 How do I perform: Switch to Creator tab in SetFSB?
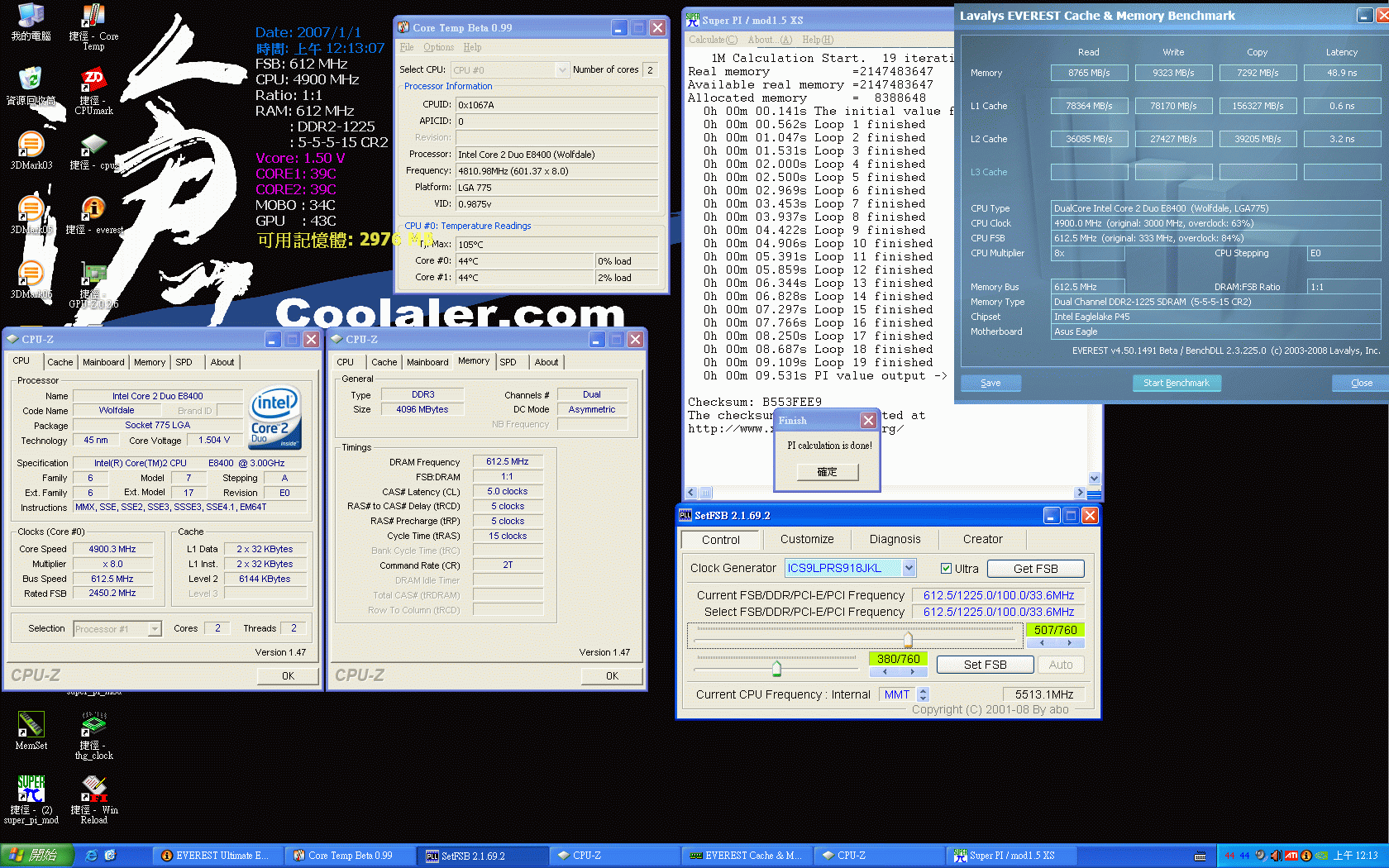coord(982,539)
